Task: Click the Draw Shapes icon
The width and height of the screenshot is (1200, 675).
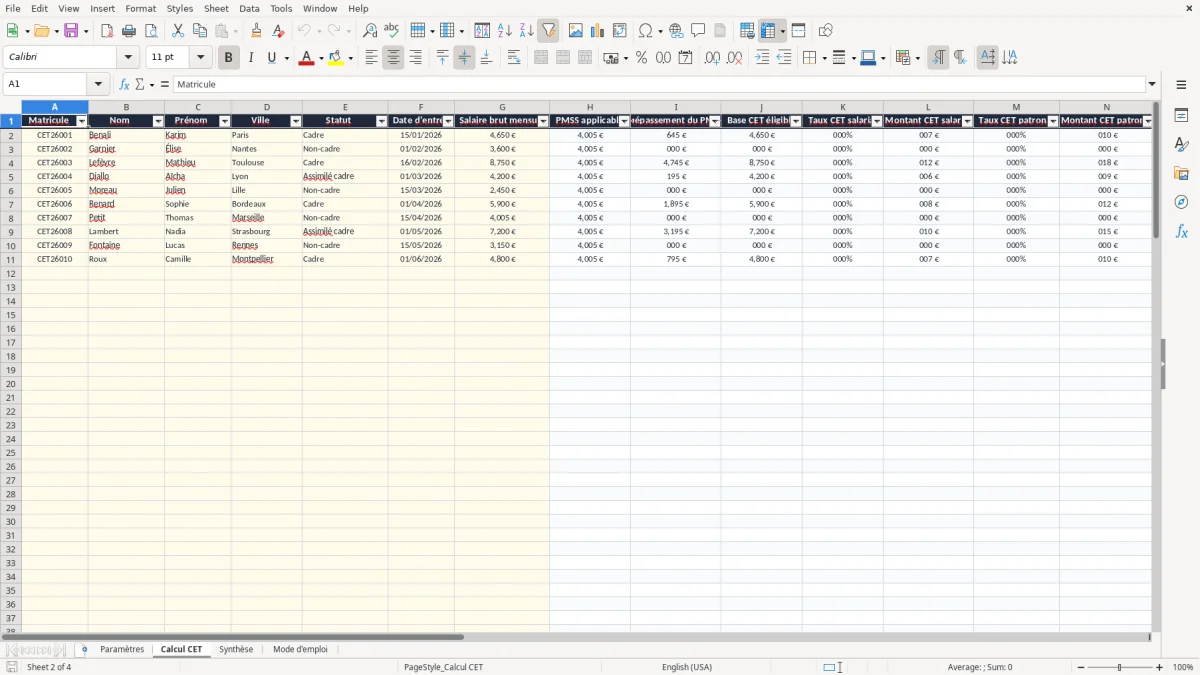Action: click(x=825, y=31)
